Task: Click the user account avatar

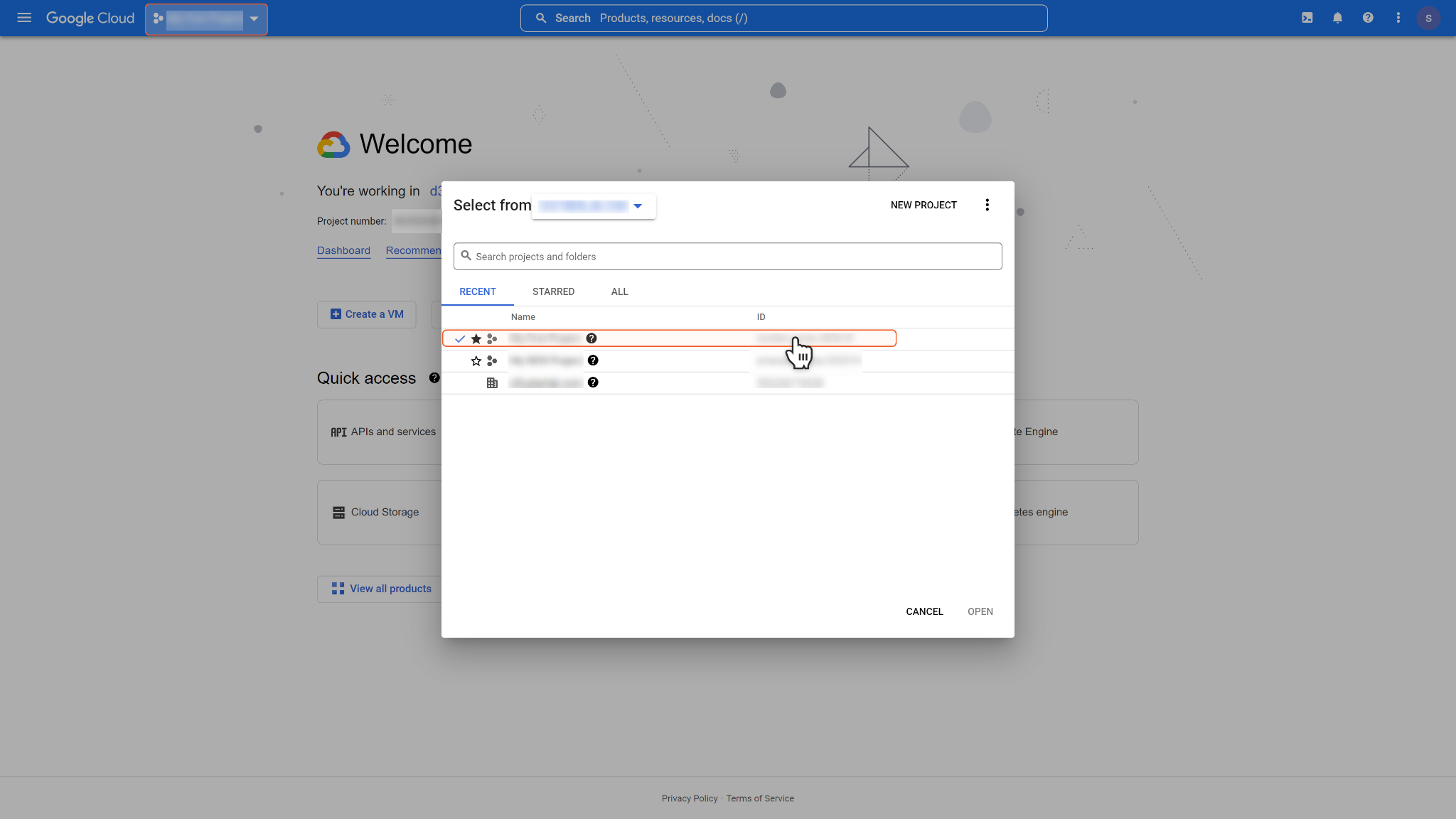Action: pyautogui.click(x=1428, y=18)
